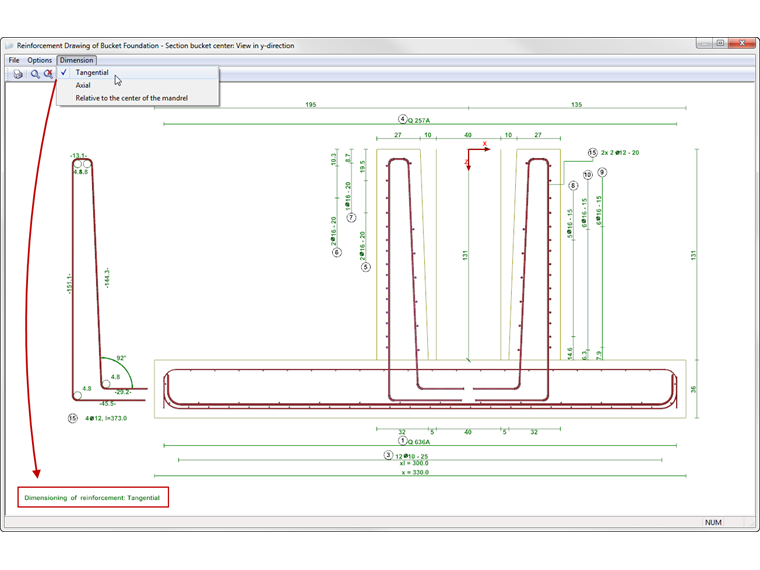
Task: Click the '-144.3-' bar length label
Action: tap(107, 278)
